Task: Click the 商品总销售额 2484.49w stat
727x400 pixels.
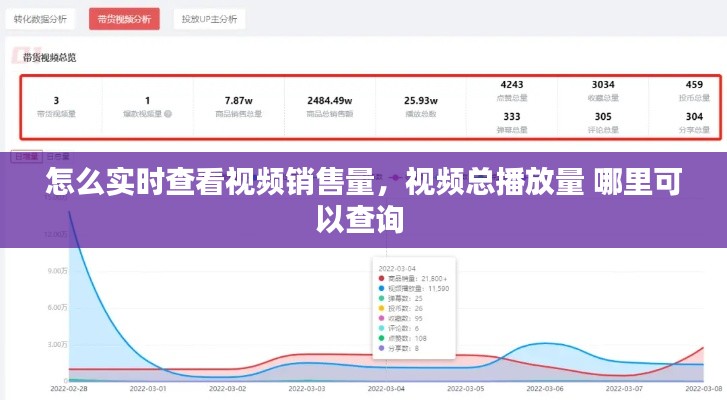Action: pyautogui.click(x=330, y=107)
